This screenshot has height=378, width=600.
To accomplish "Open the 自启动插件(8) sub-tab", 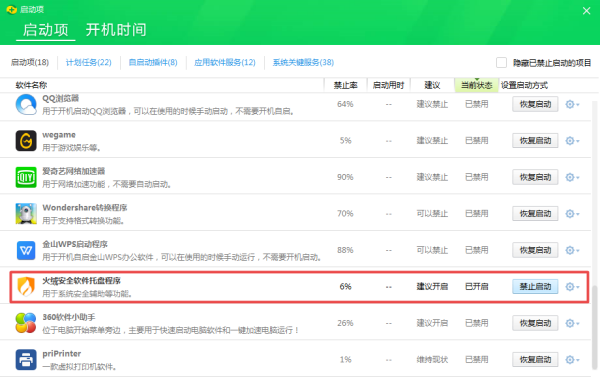I will pyautogui.click(x=153, y=62).
